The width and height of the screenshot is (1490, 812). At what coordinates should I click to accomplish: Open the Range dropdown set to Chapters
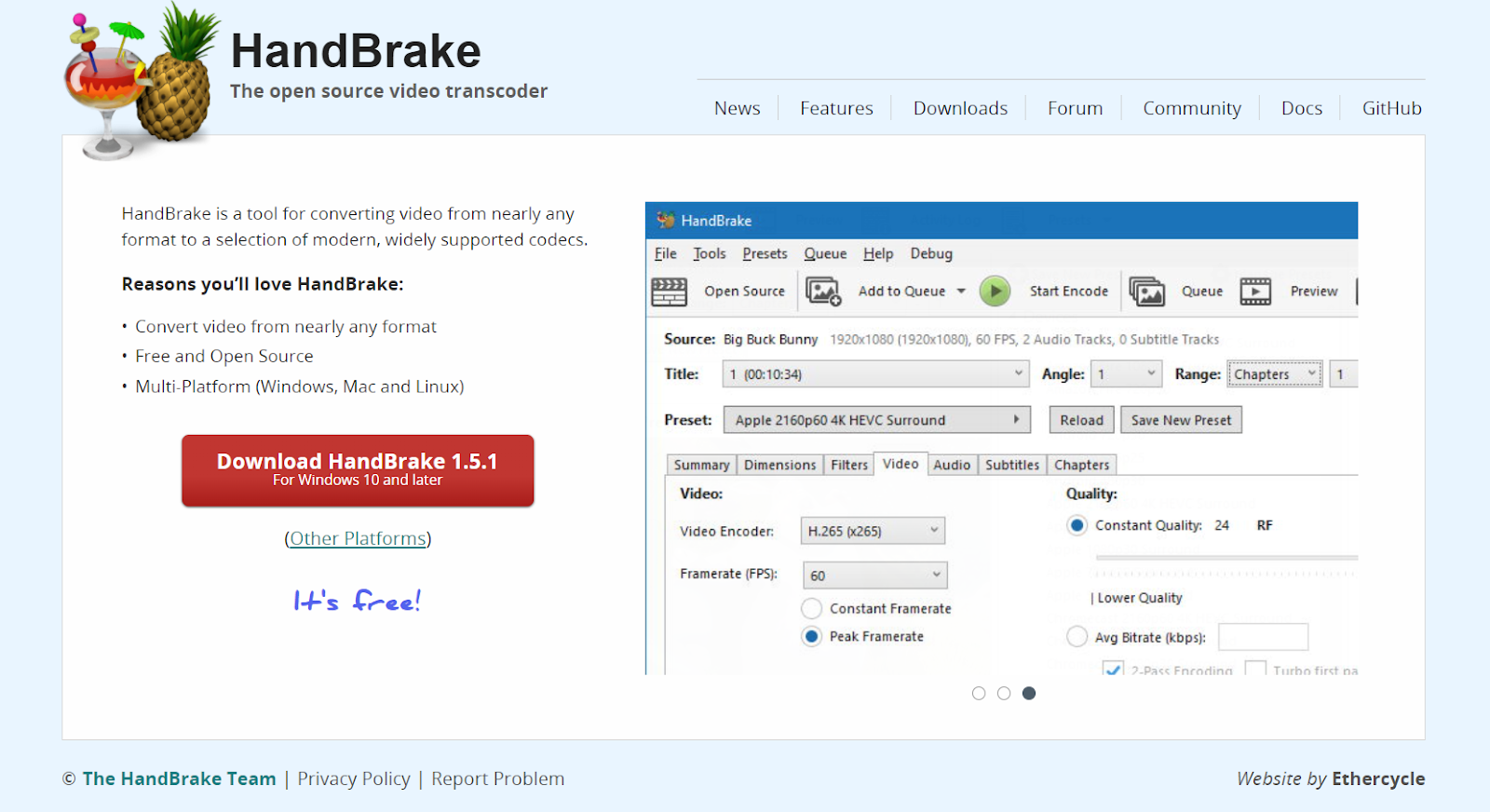(1274, 374)
